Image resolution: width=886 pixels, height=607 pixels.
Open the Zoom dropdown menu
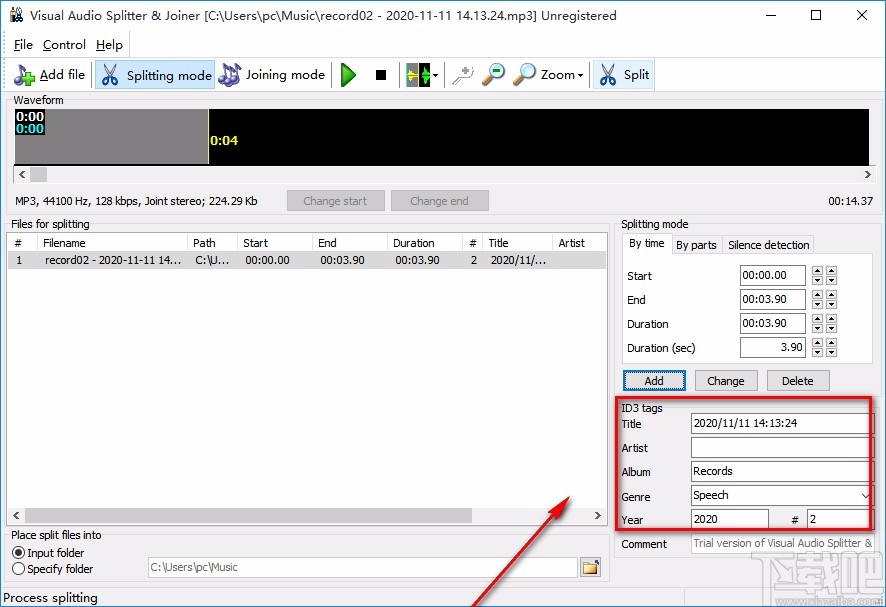click(x=548, y=75)
